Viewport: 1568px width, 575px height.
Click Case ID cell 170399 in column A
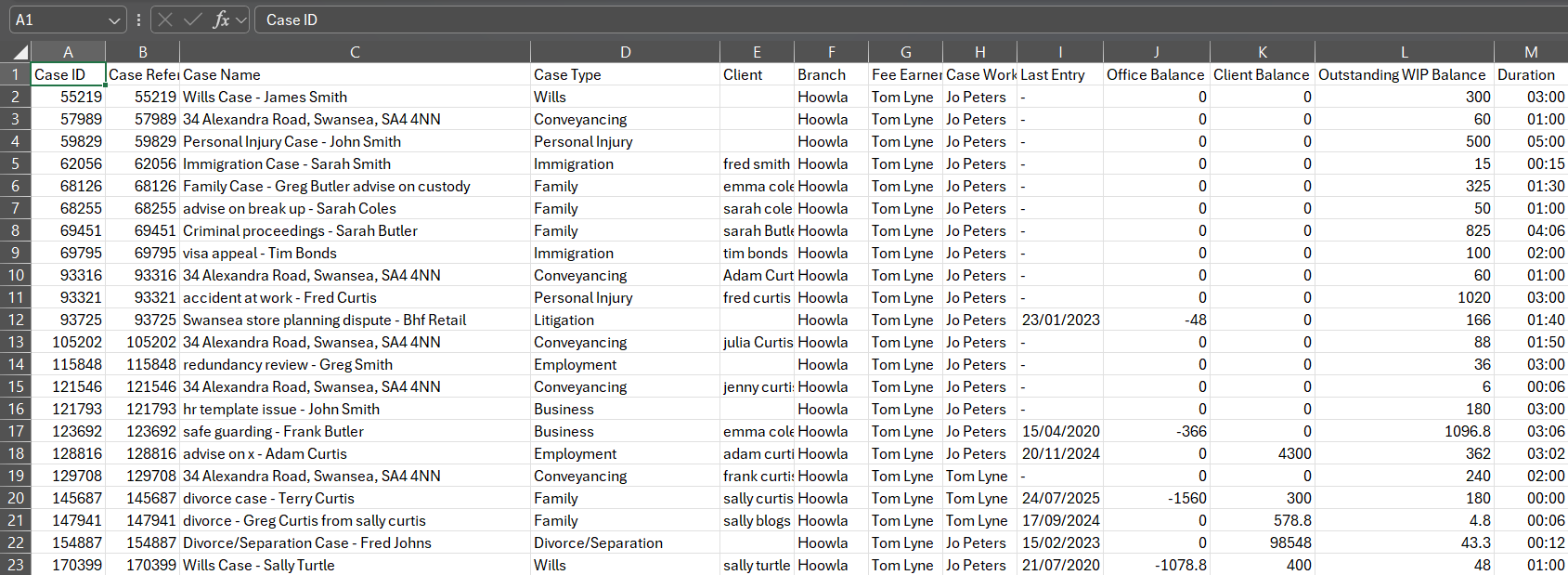(x=68, y=565)
